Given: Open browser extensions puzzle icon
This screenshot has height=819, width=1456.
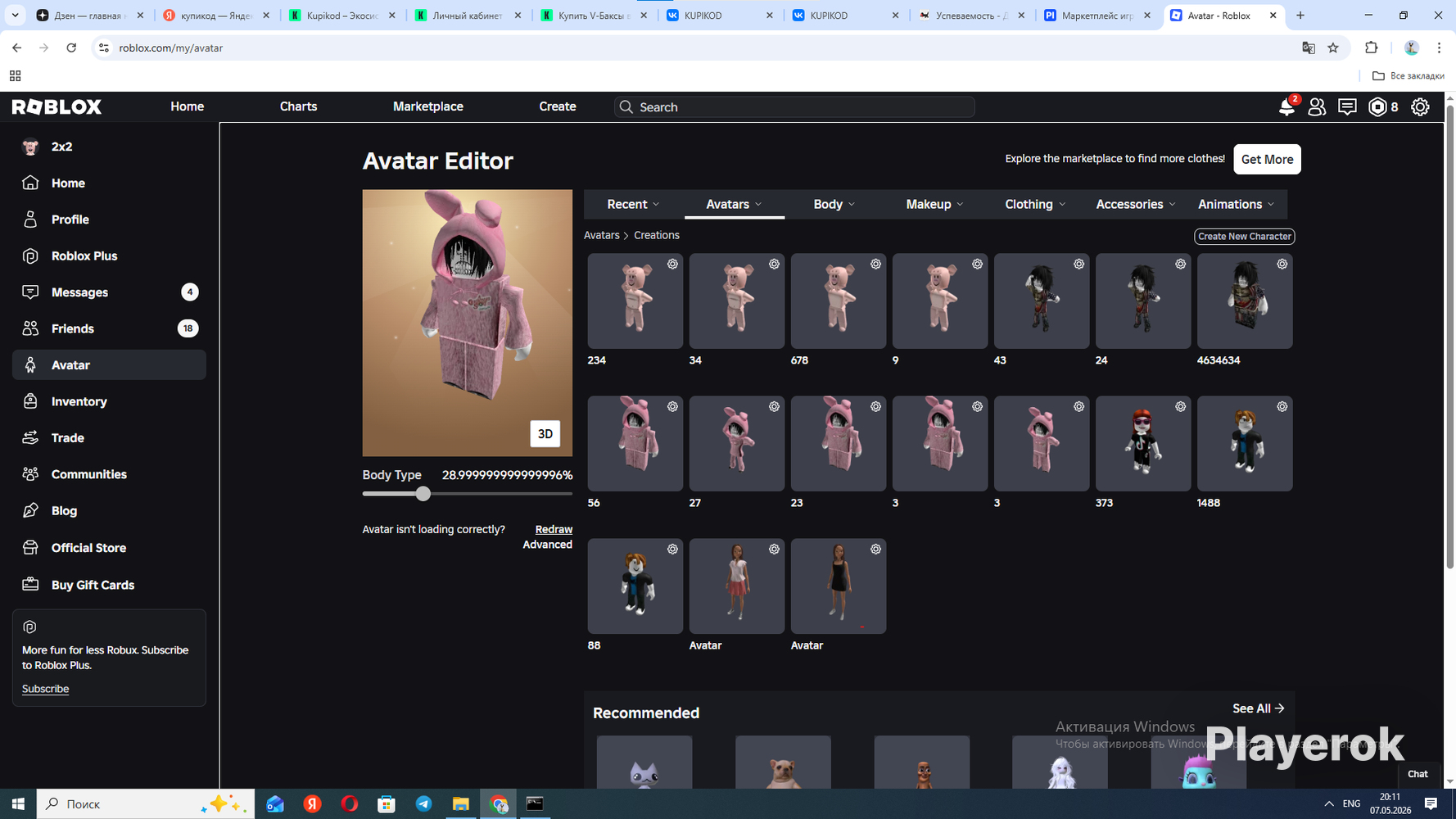Looking at the screenshot, I should click(1372, 48).
